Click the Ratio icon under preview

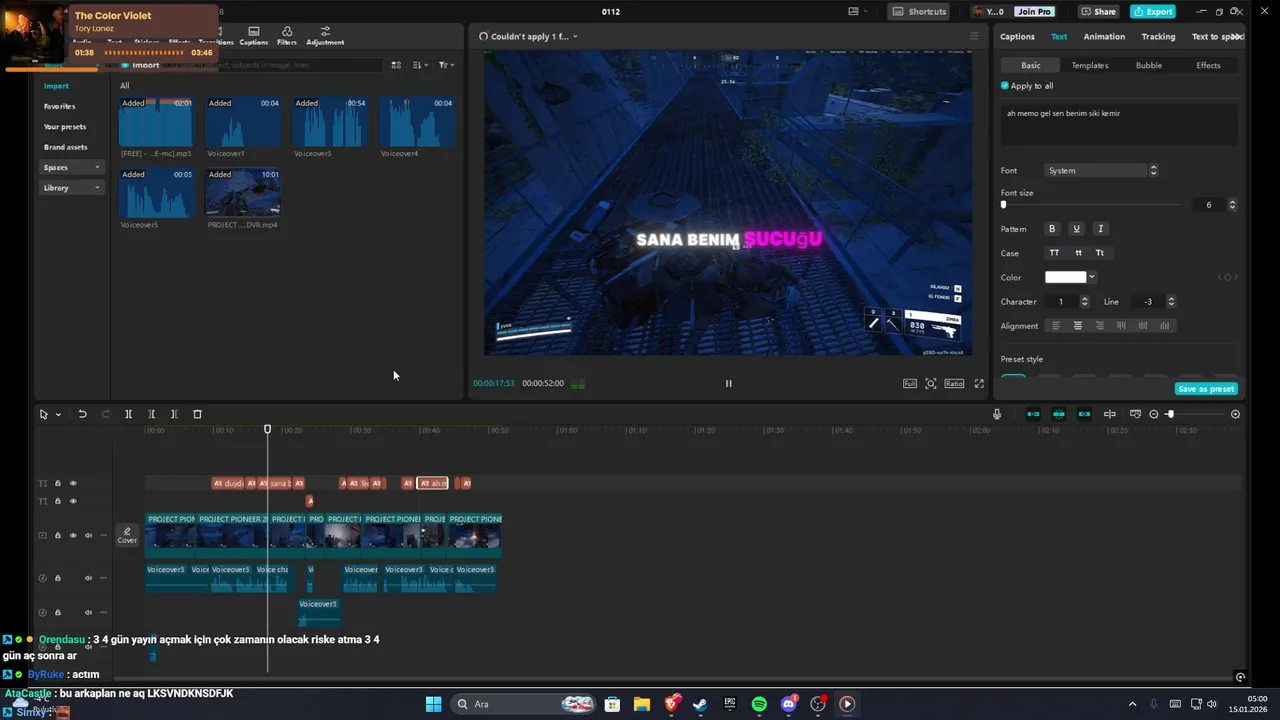tap(954, 383)
